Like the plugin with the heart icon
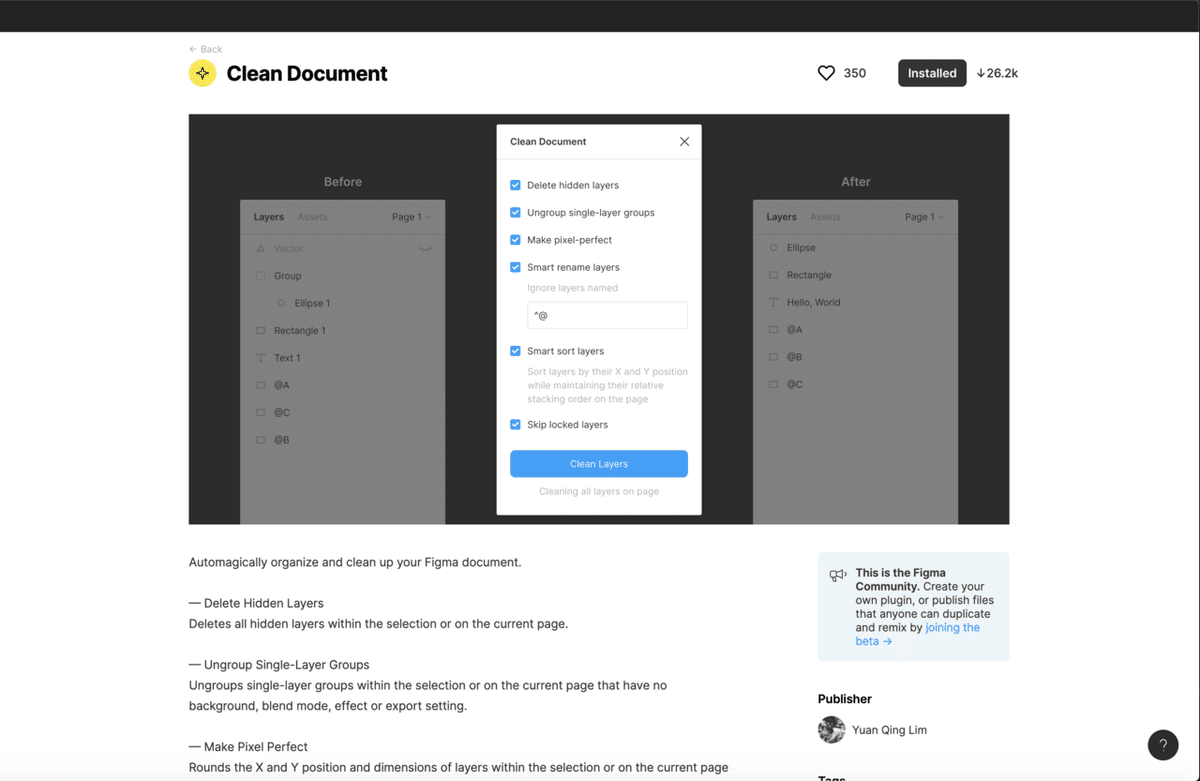The width and height of the screenshot is (1200, 781). coord(826,73)
